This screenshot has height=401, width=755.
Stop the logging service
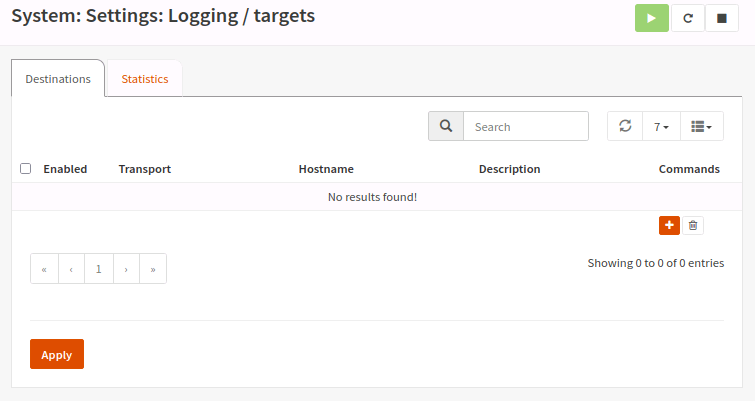click(x=721, y=18)
